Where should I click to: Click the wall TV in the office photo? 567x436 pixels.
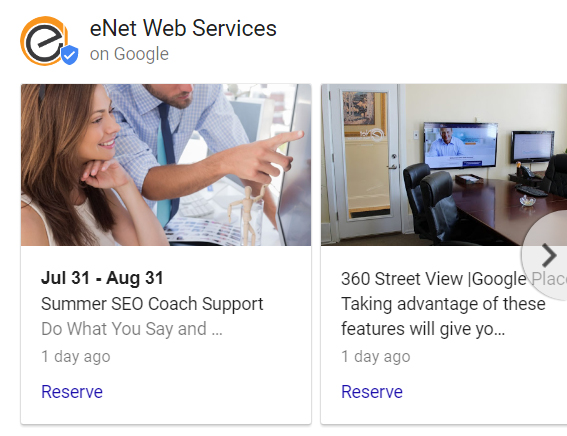[x=460, y=145]
